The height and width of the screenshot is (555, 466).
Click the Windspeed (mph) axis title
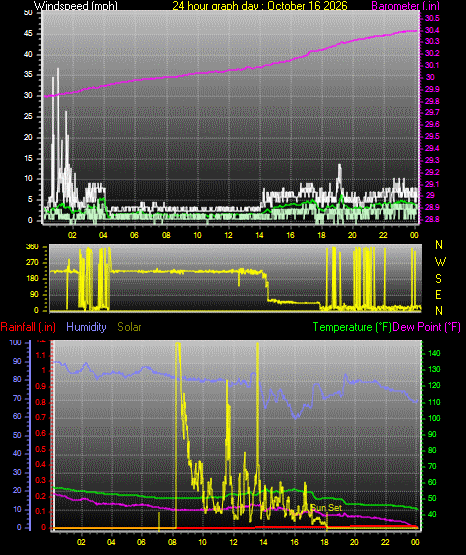tap(75, 6)
